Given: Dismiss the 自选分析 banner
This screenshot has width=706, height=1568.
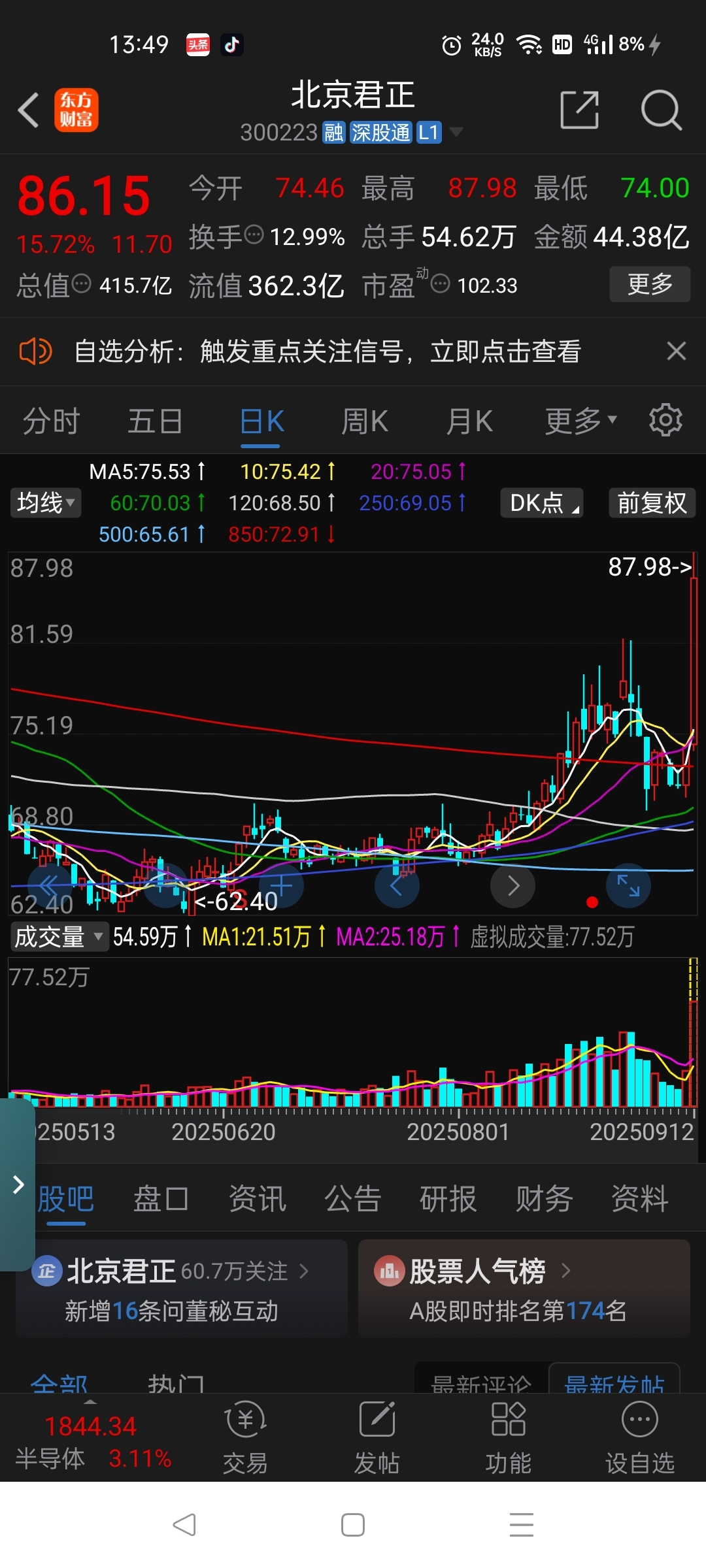Looking at the screenshot, I should (x=677, y=351).
